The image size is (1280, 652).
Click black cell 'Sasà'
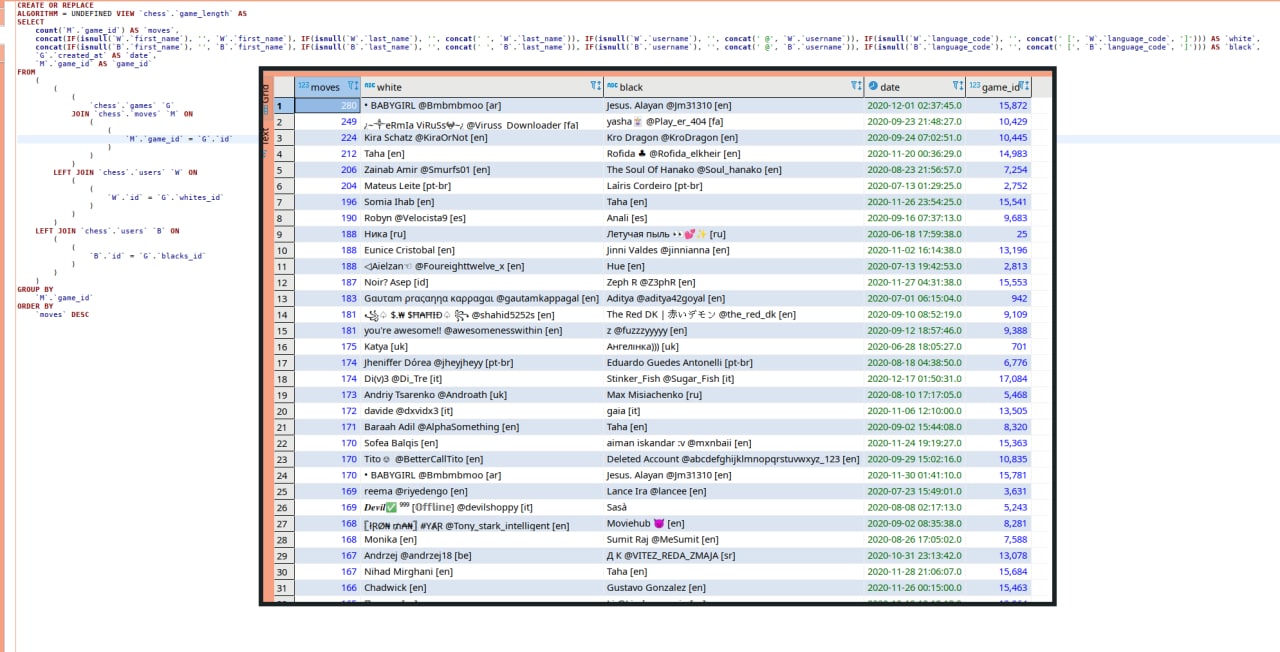click(734, 508)
